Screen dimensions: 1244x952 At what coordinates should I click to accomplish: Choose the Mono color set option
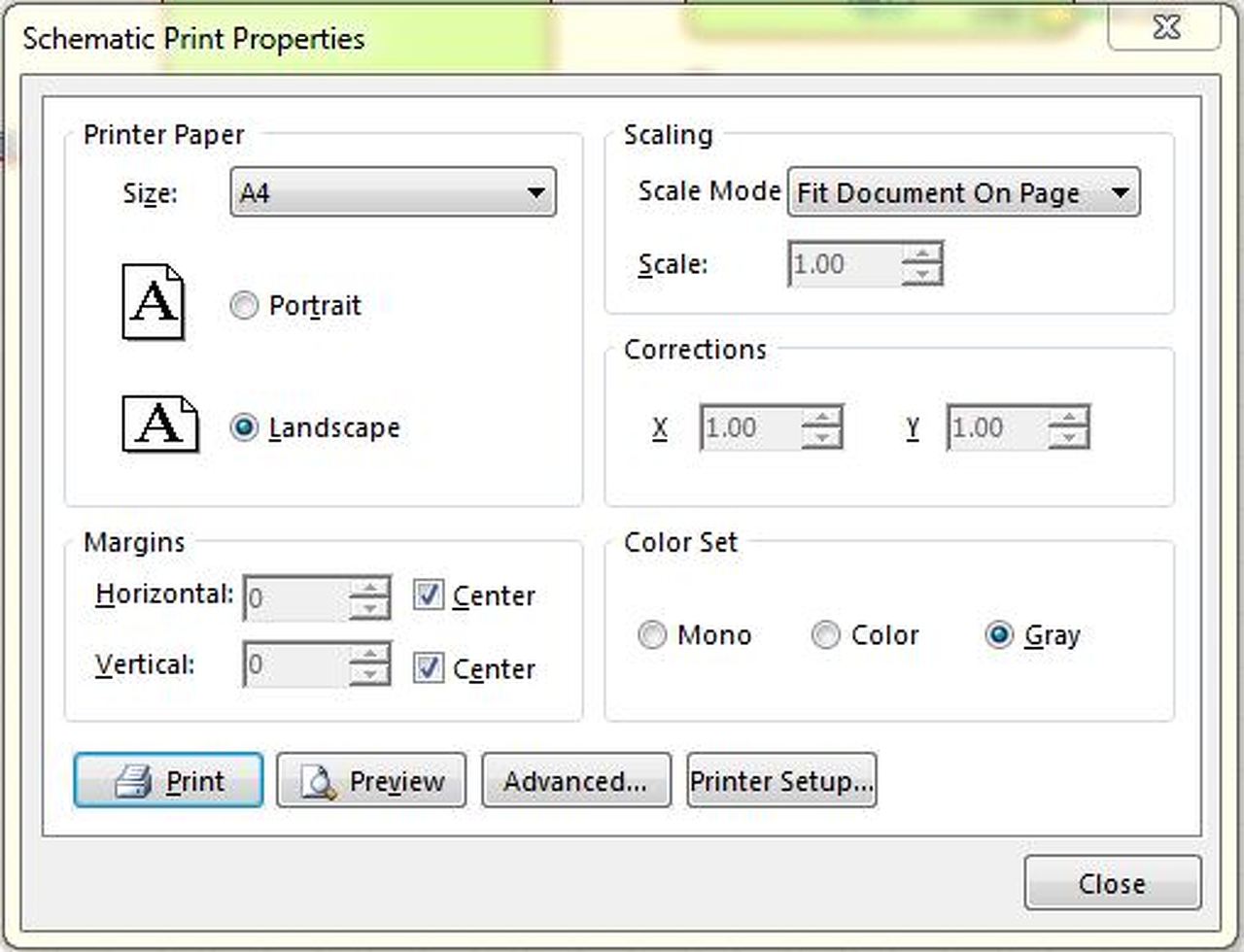pos(652,635)
